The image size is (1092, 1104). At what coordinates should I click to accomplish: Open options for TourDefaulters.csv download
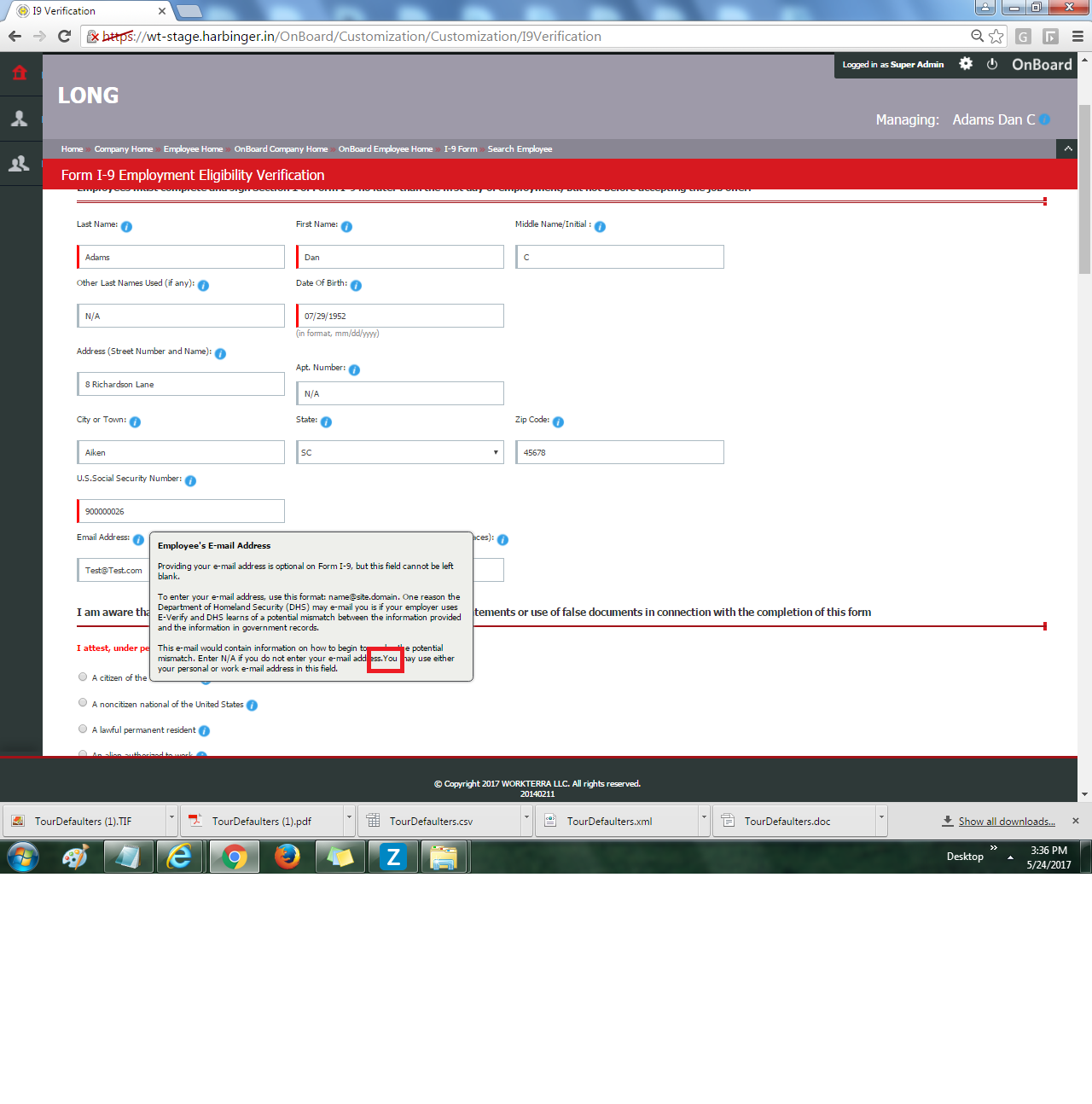point(526,821)
